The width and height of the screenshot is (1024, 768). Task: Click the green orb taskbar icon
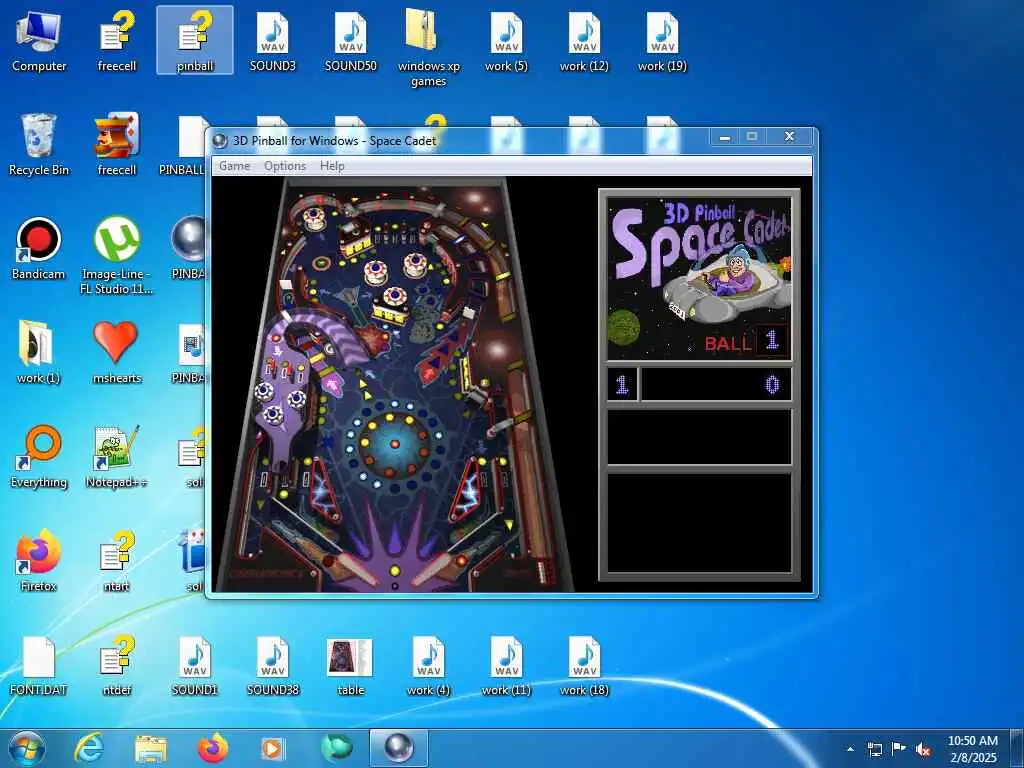[x=336, y=748]
